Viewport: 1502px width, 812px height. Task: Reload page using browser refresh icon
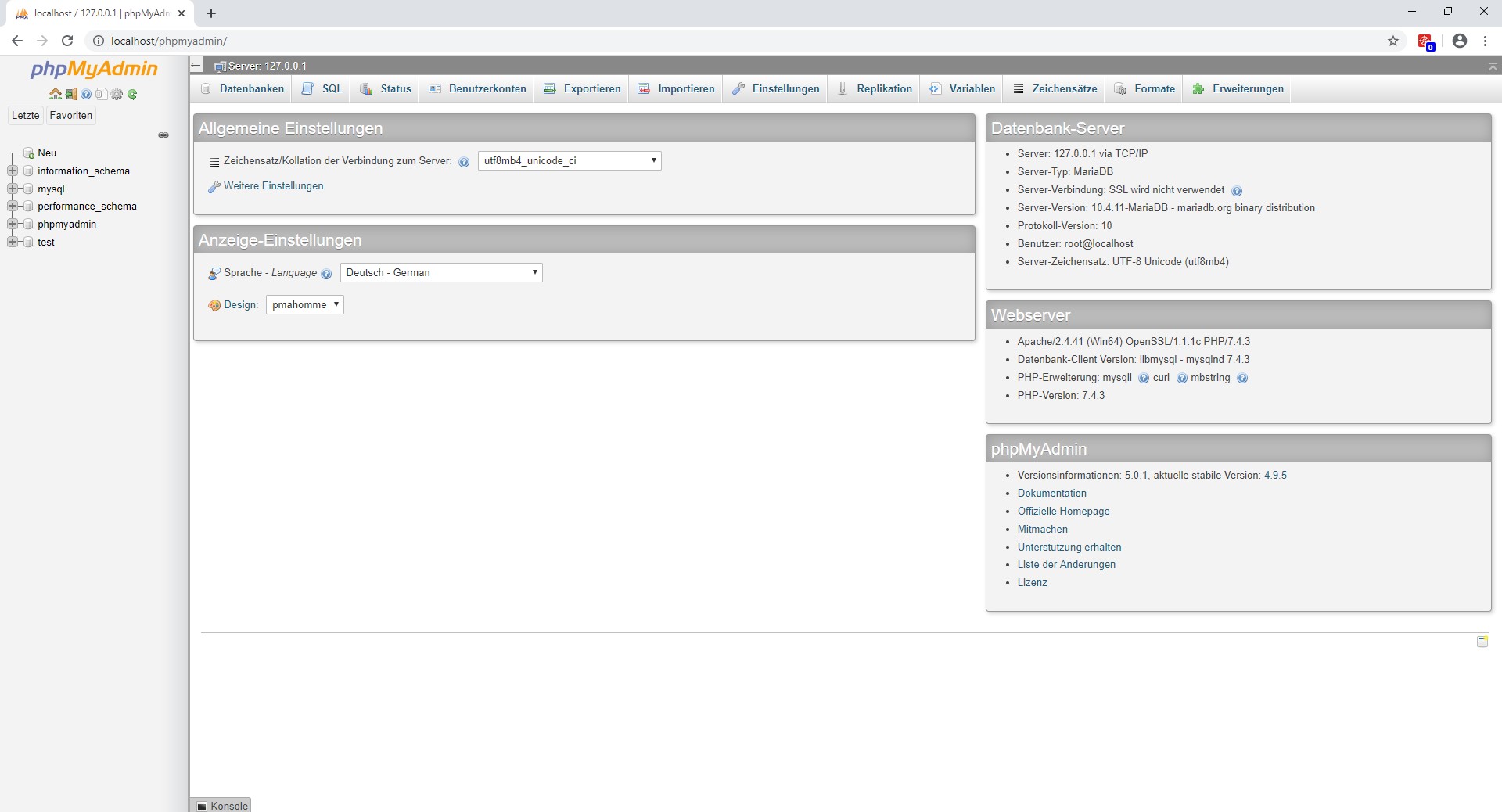67,41
